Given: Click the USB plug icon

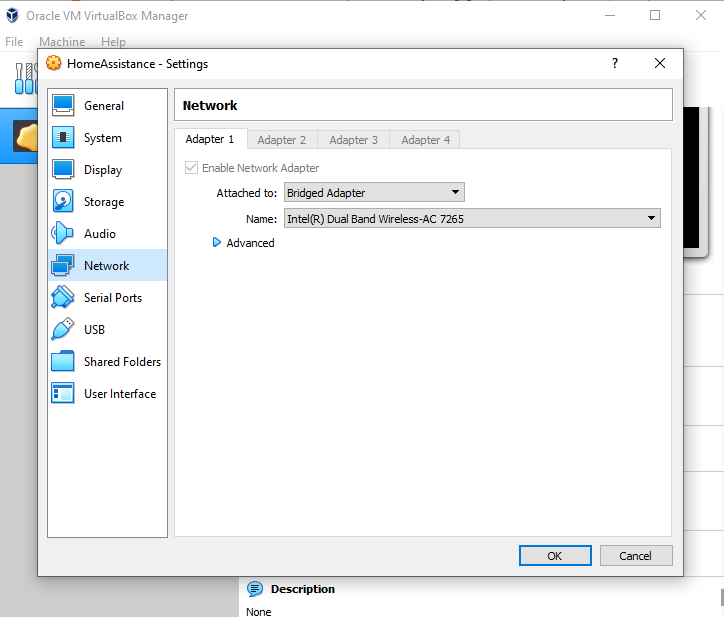Looking at the screenshot, I should [x=63, y=329].
